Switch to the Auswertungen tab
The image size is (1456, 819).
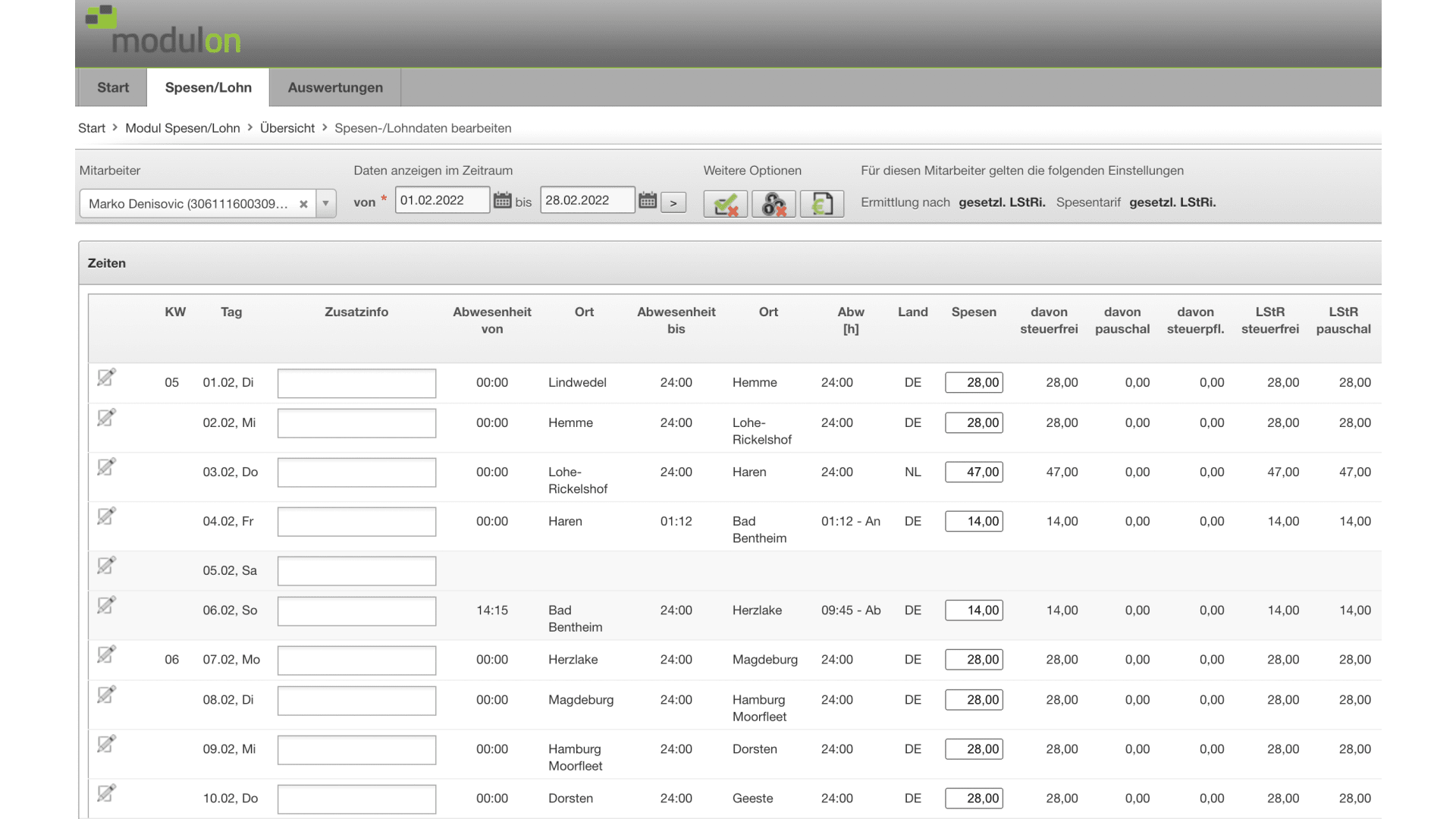click(335, 87)
